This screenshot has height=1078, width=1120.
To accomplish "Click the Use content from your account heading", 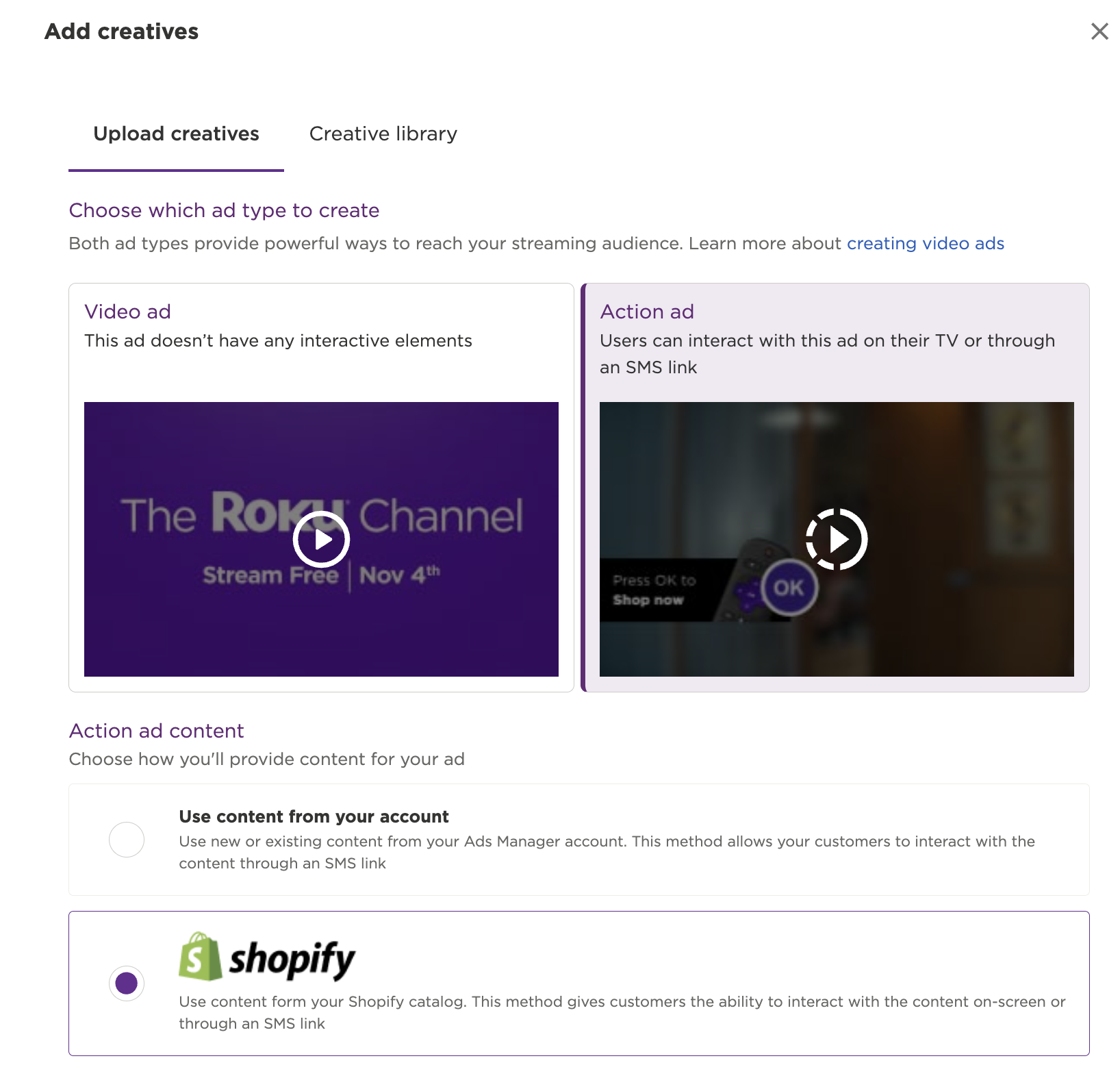I will pos(314,817).
